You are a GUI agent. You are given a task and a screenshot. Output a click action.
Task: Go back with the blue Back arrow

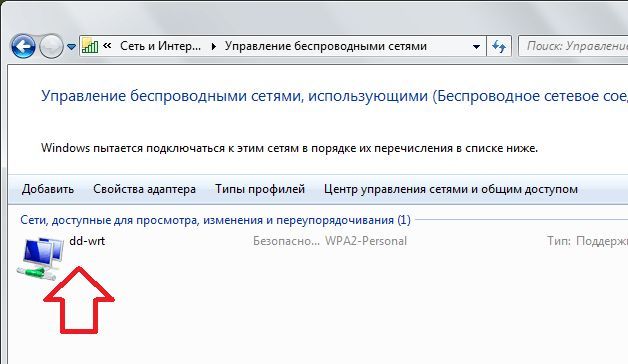(23, 46)
